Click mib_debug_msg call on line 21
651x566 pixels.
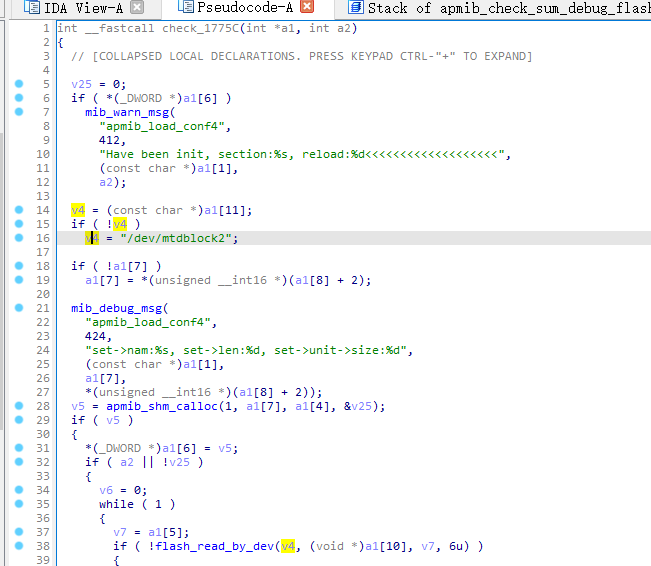(x=117, y=309)
